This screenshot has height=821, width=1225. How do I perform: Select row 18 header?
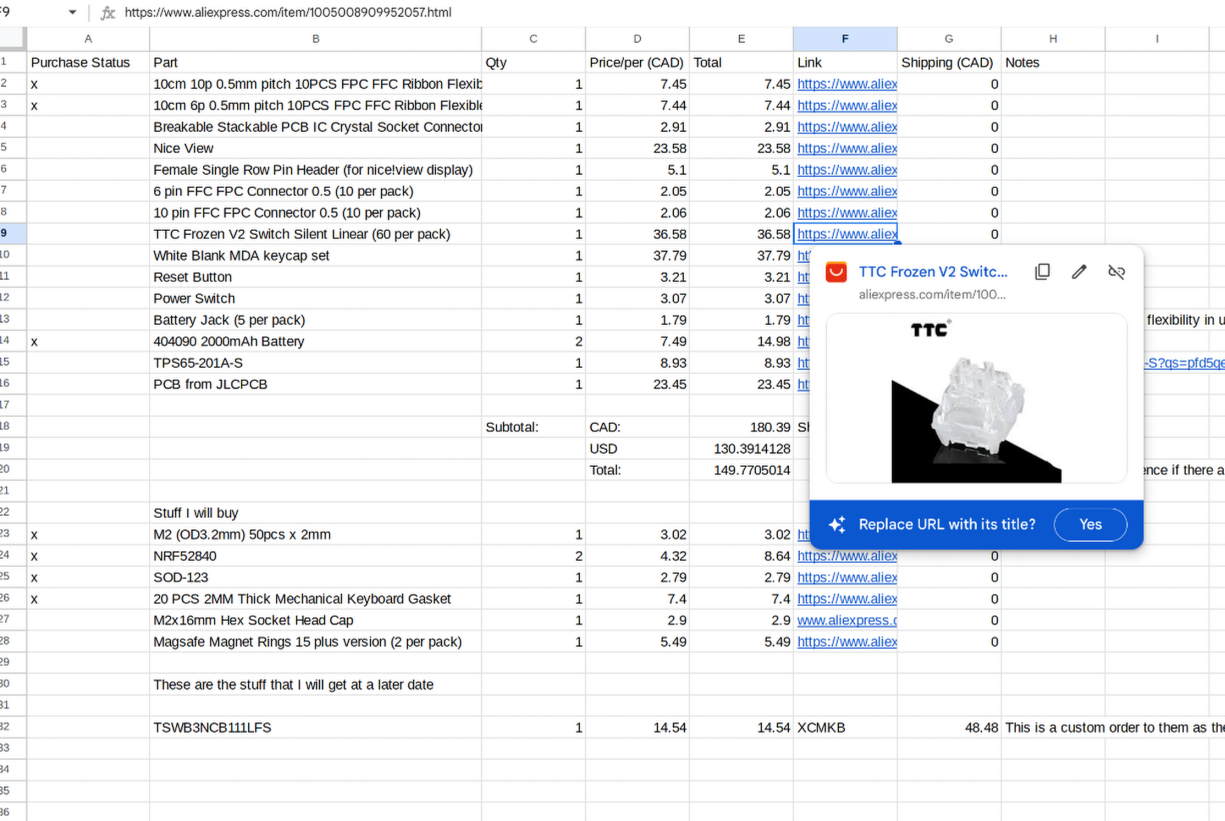click(x=13, y=427)
